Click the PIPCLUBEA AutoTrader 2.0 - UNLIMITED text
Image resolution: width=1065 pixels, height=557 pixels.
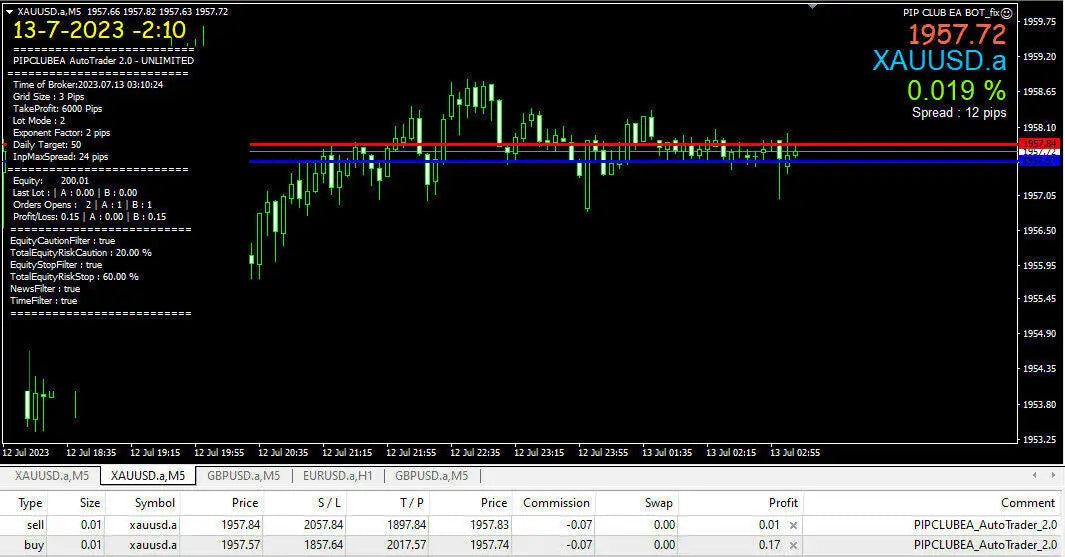coord(103,60)
